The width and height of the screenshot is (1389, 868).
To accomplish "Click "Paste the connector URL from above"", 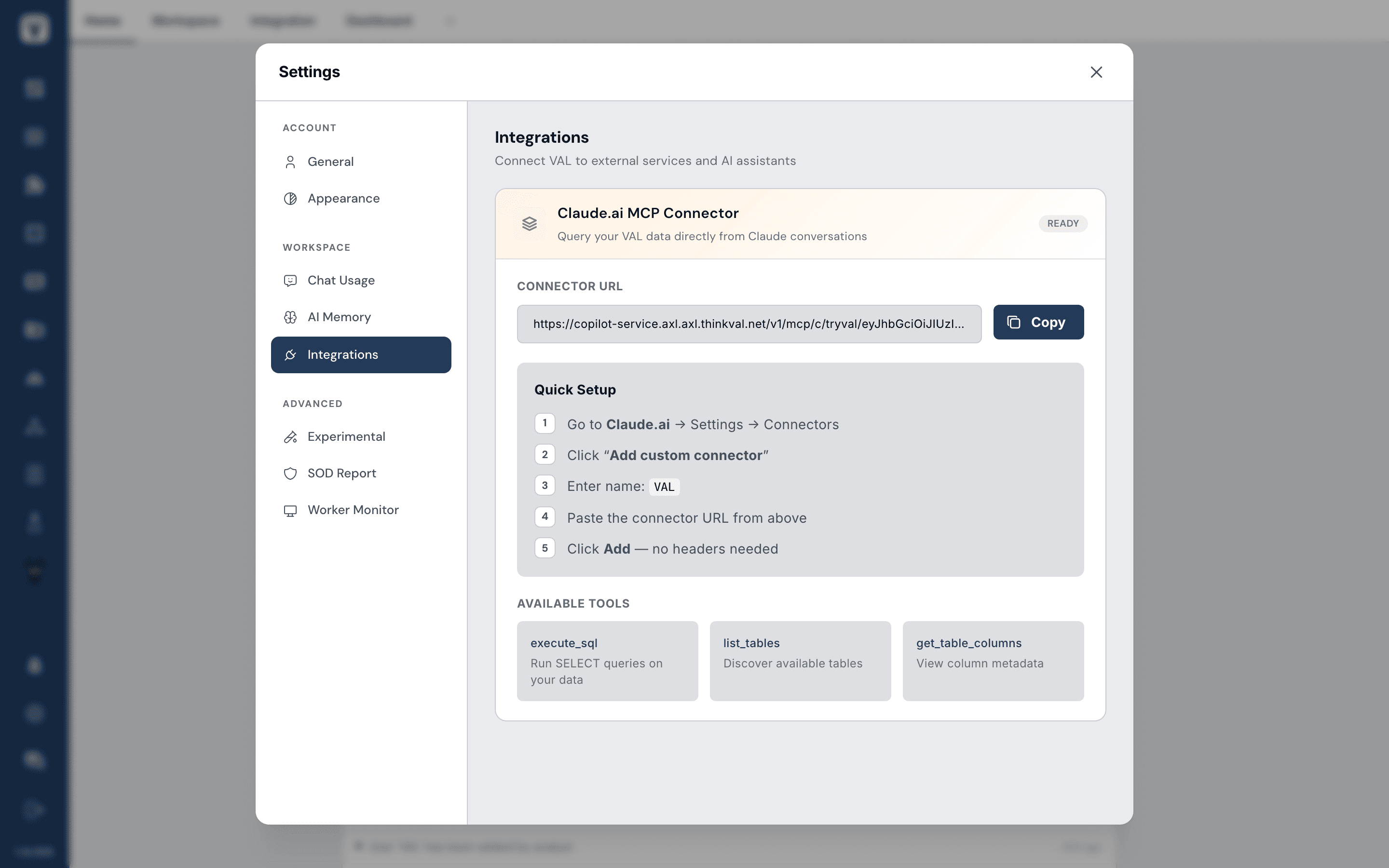I will tap(687, 518).
